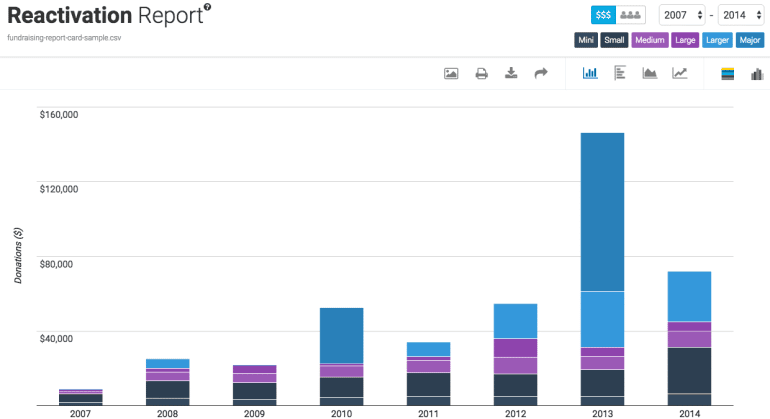This screenshot has width=770, height=419.
Task: Click the 2013 x-axis label
Action: tap(602, 414)
